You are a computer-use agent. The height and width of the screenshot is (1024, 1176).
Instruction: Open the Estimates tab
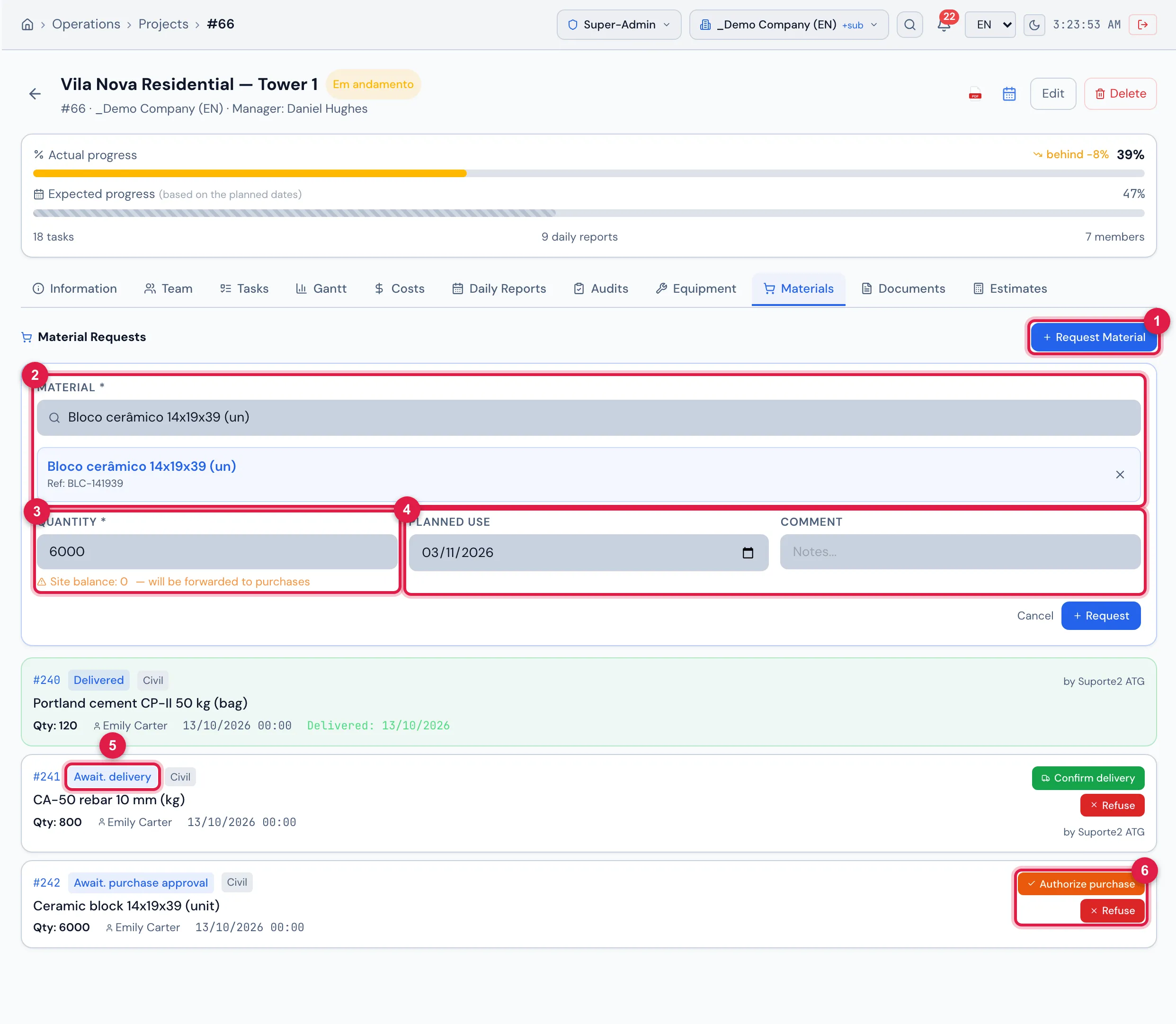(1010, 288)
